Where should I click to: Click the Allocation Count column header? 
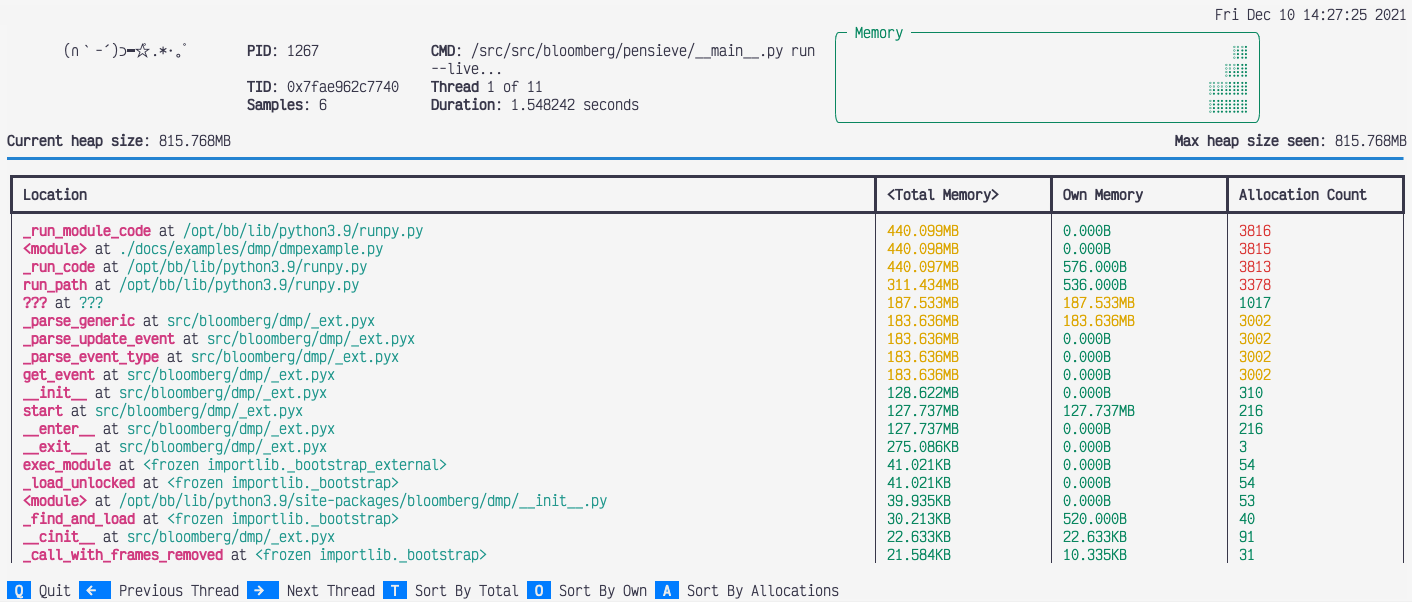click(x=1303, y=194)
